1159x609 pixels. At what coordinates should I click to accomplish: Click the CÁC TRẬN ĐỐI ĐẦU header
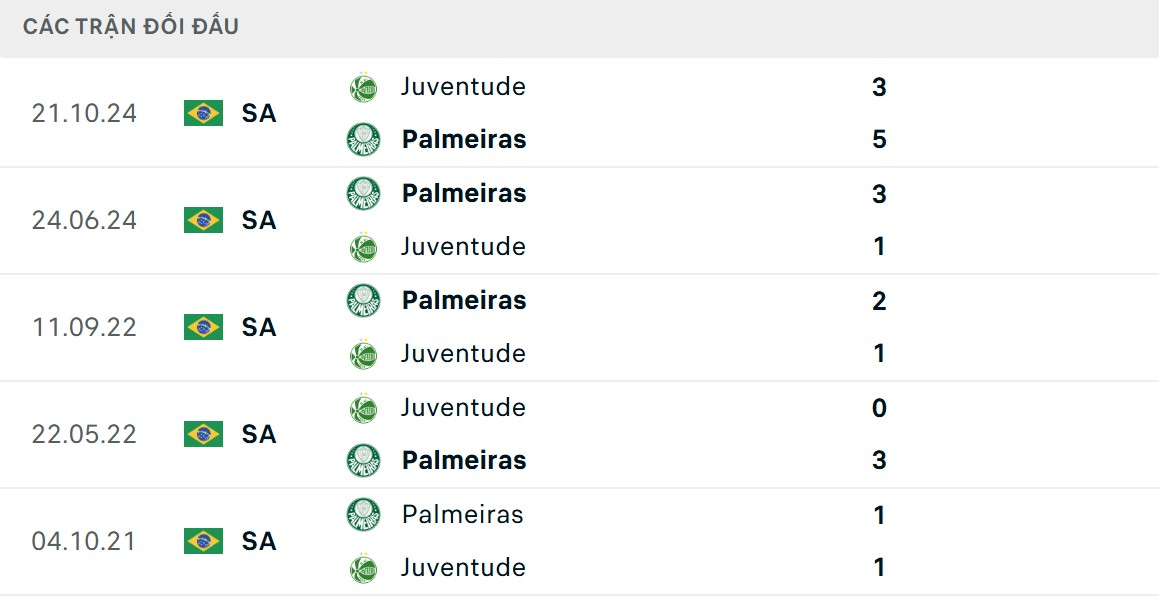tap(131, 27)
